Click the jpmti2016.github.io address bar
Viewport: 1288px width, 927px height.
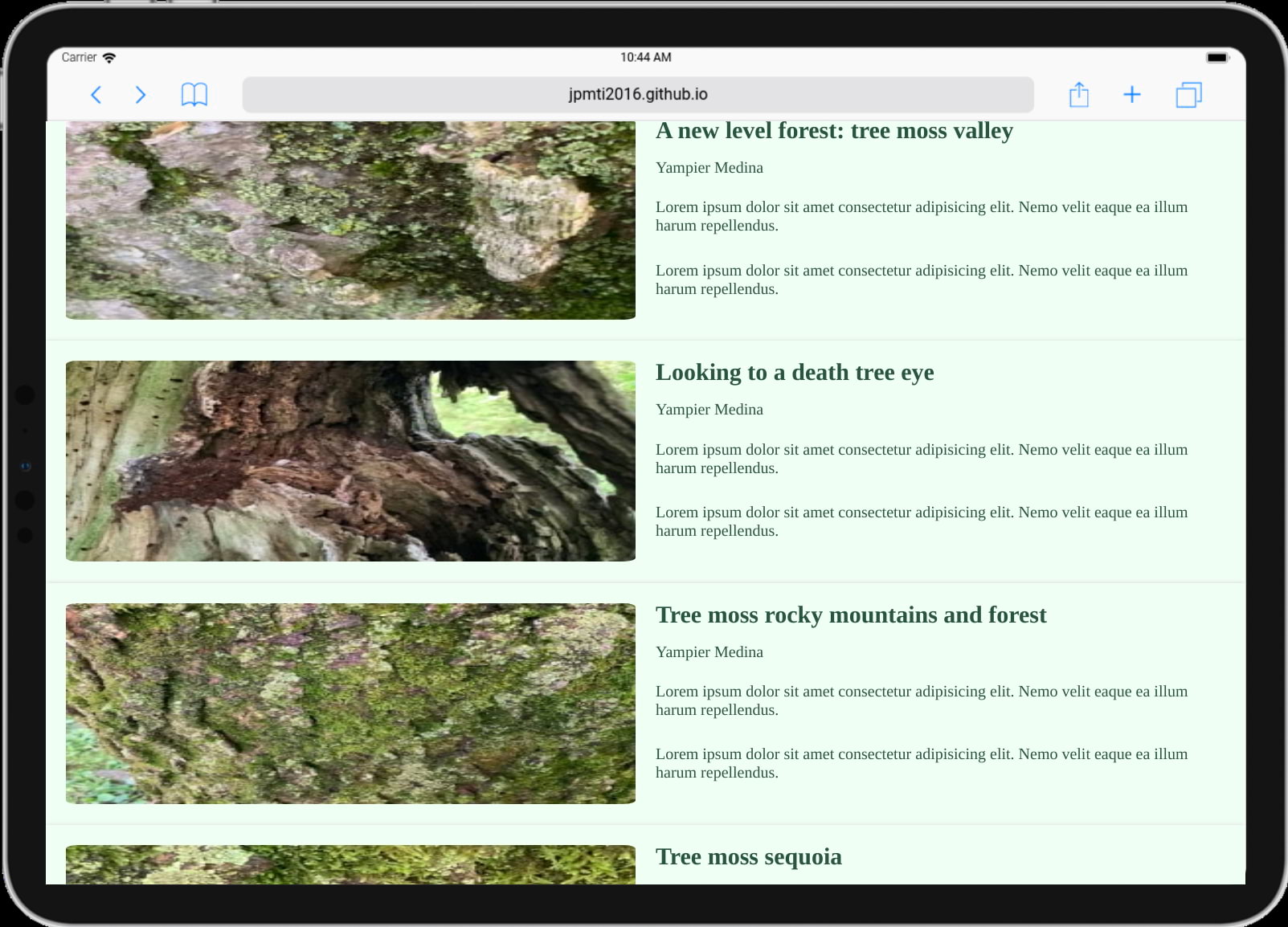637,95
